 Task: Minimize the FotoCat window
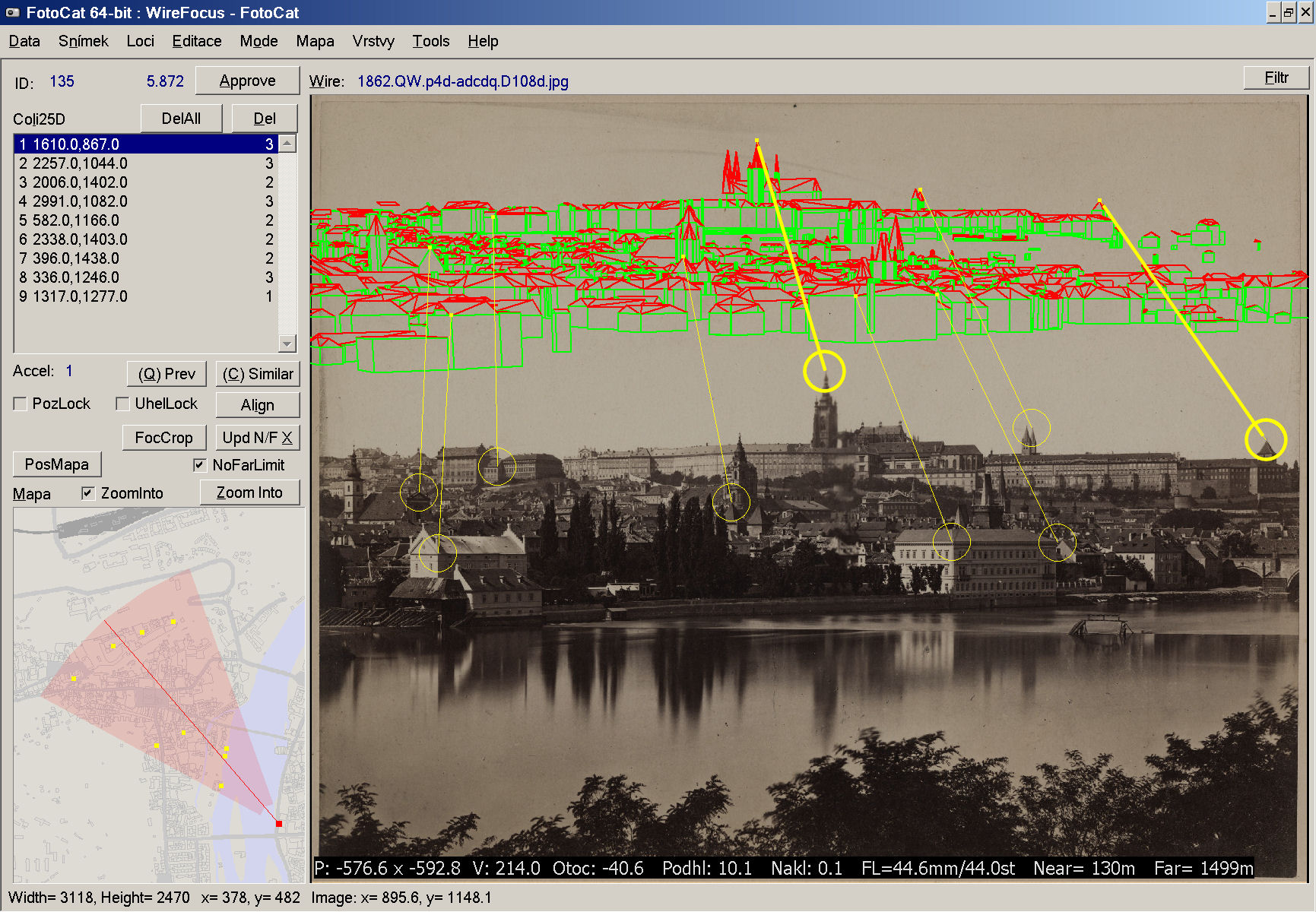tap(1273, 12)
